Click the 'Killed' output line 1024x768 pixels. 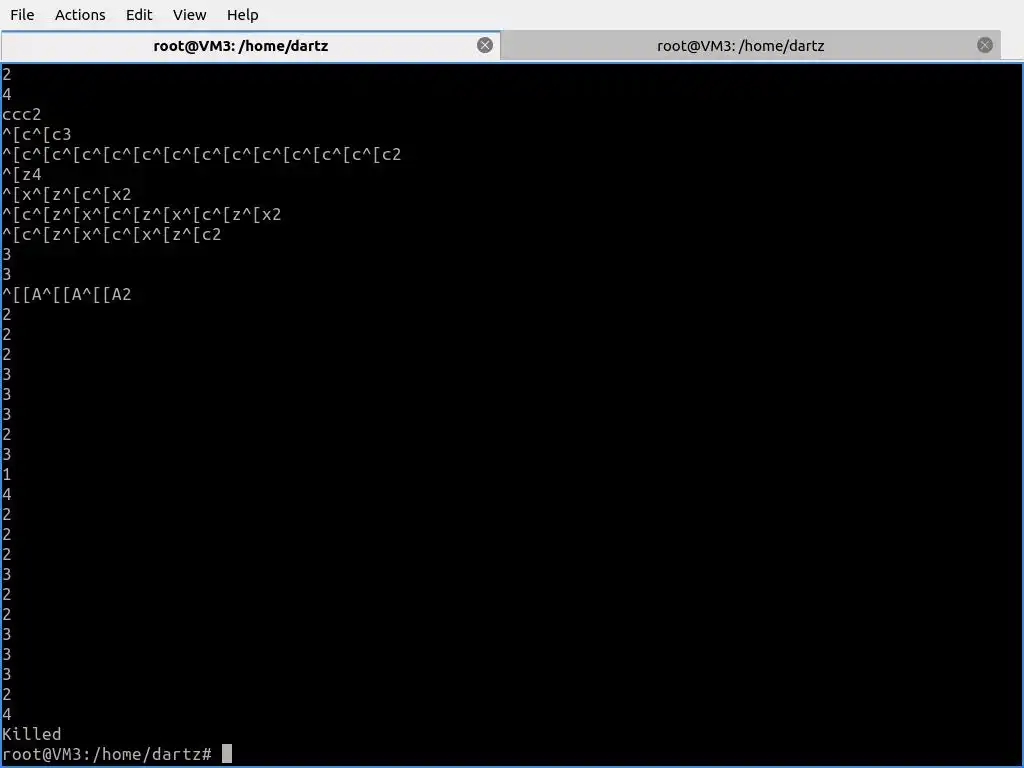click(31, 734)
